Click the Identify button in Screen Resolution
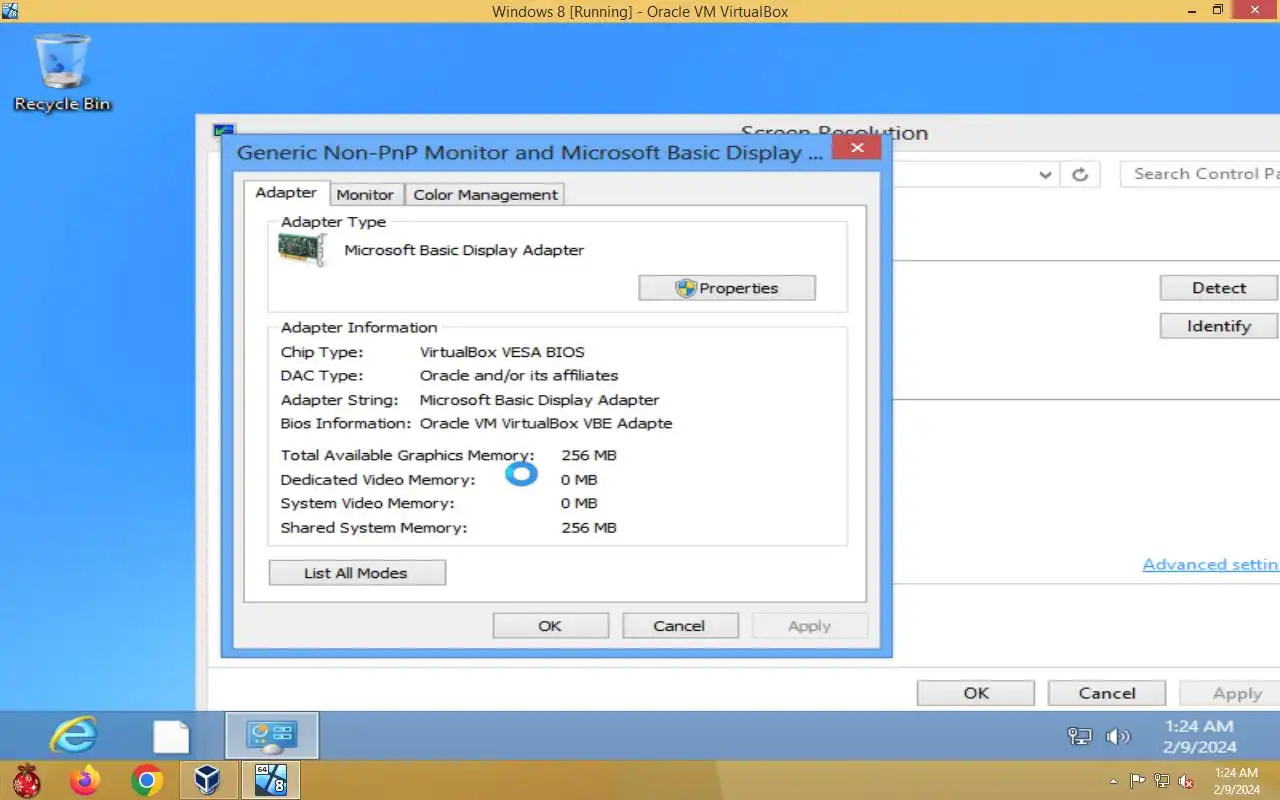Viewport: 1280px width, 800px height. (x=1219, y=326)
